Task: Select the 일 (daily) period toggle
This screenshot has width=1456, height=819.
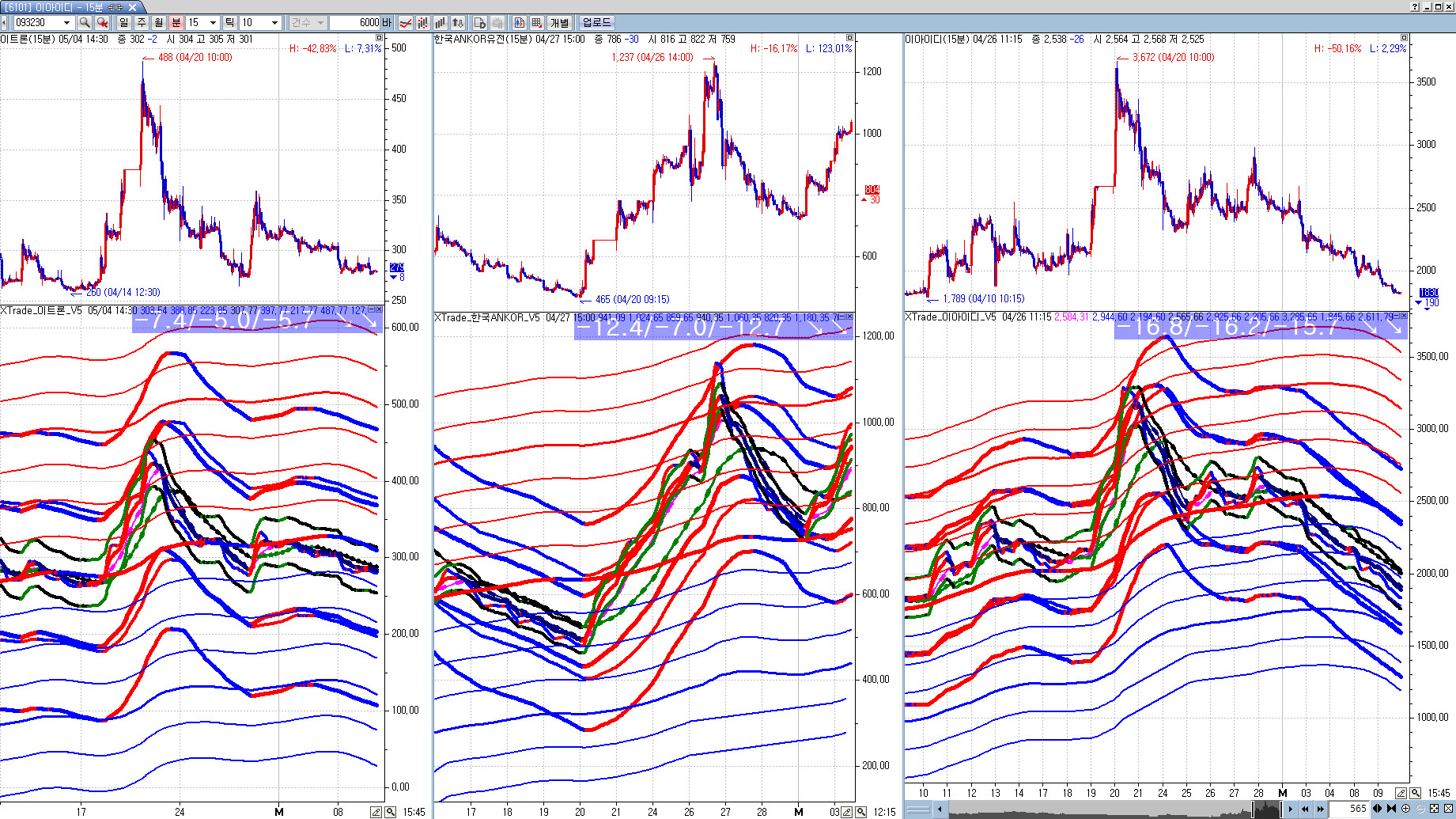Action: (x=124, y=23)
